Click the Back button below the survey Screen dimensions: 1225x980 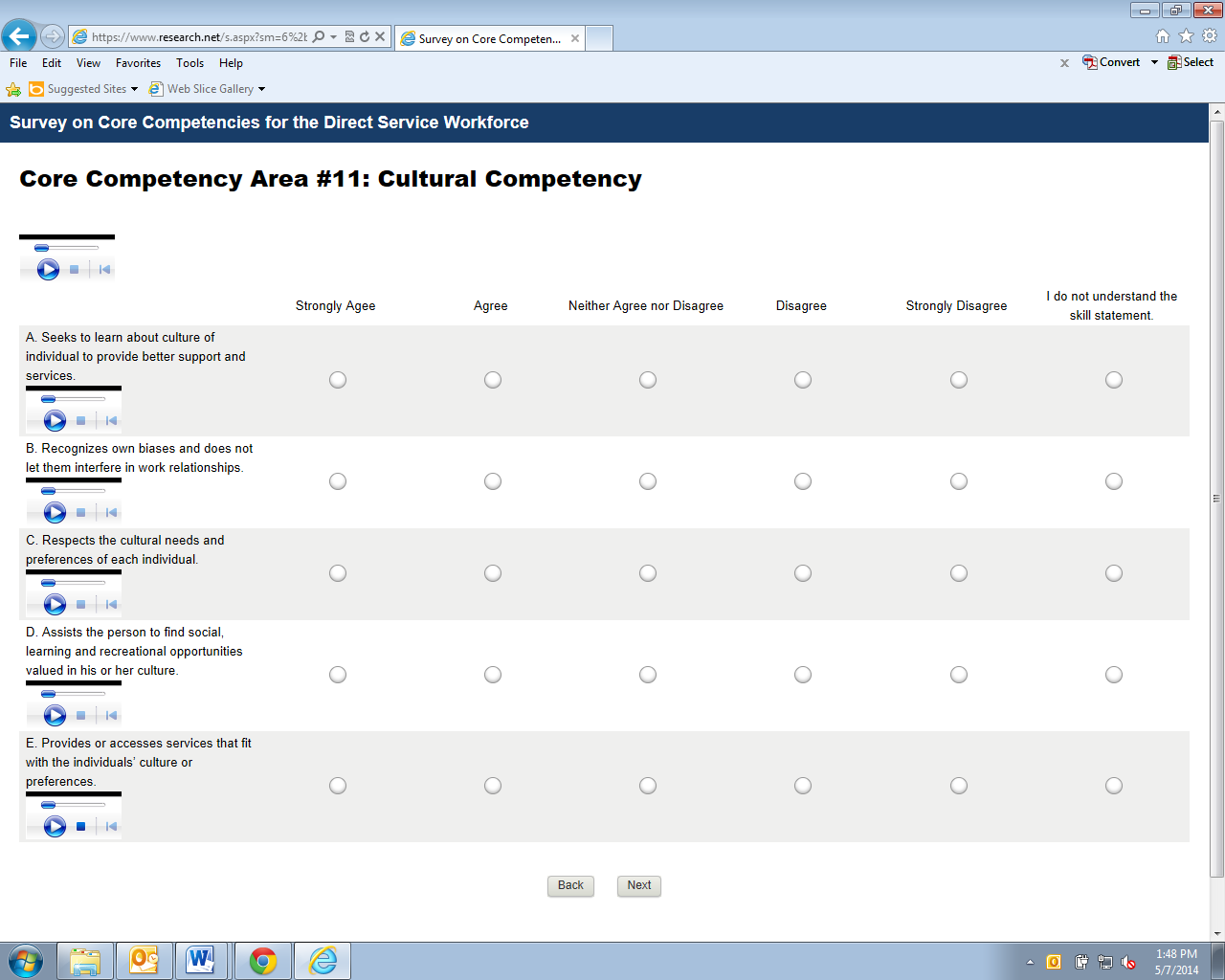(x=570, y=885)
